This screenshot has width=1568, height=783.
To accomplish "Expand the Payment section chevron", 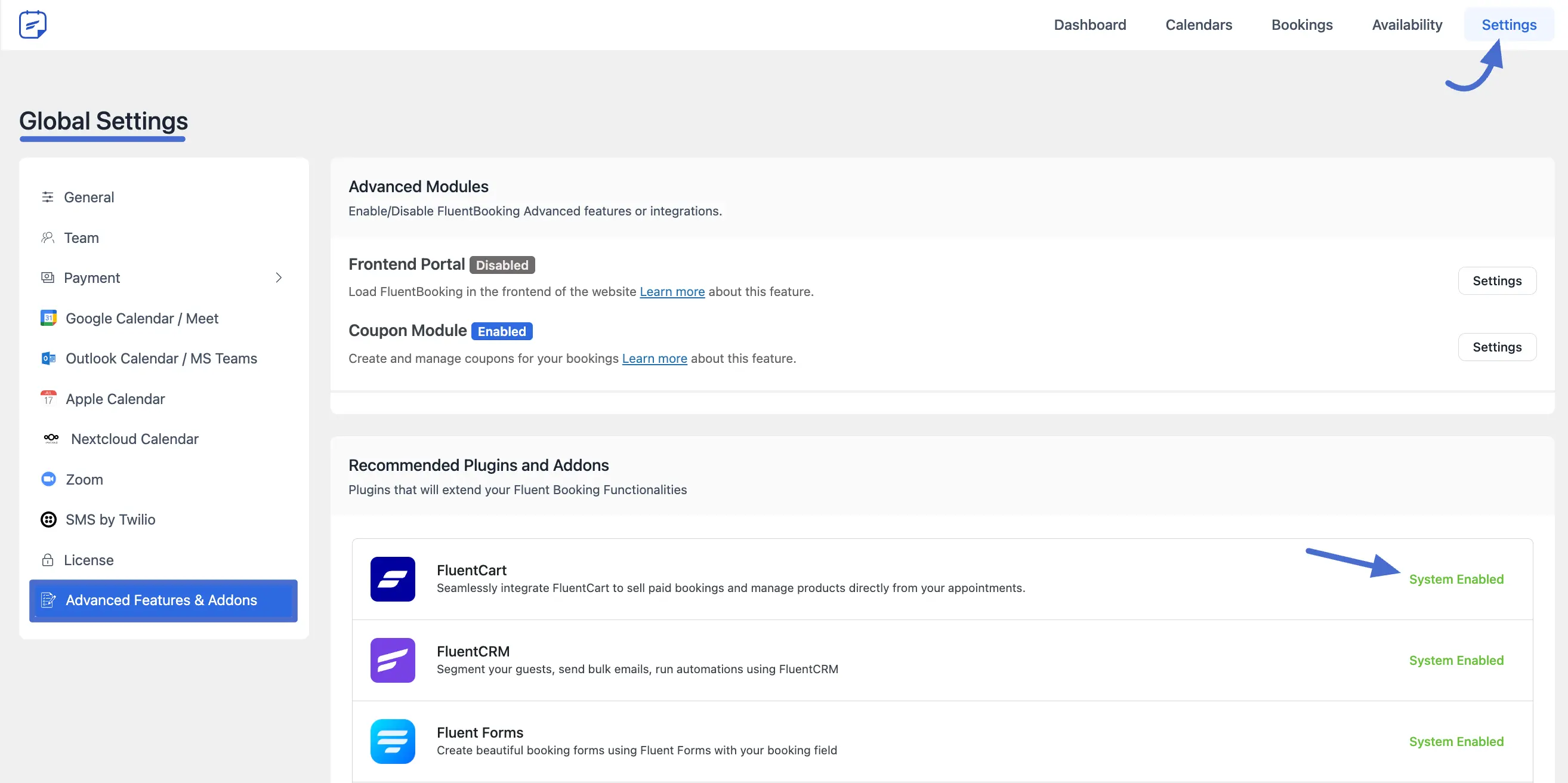I will pos(279,277).
